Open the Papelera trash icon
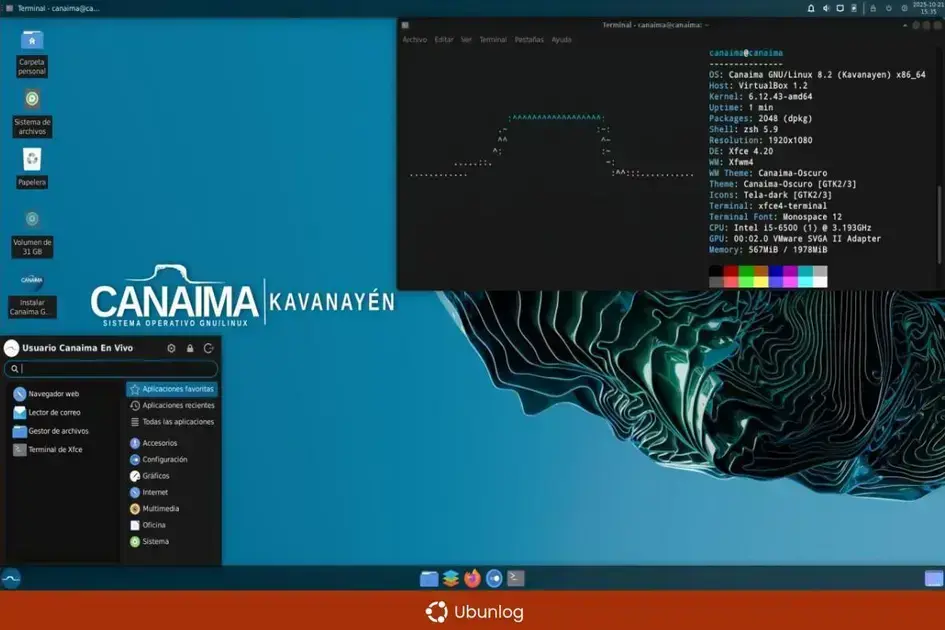Screen dimensions: 945x630 (x=32, y=168)
